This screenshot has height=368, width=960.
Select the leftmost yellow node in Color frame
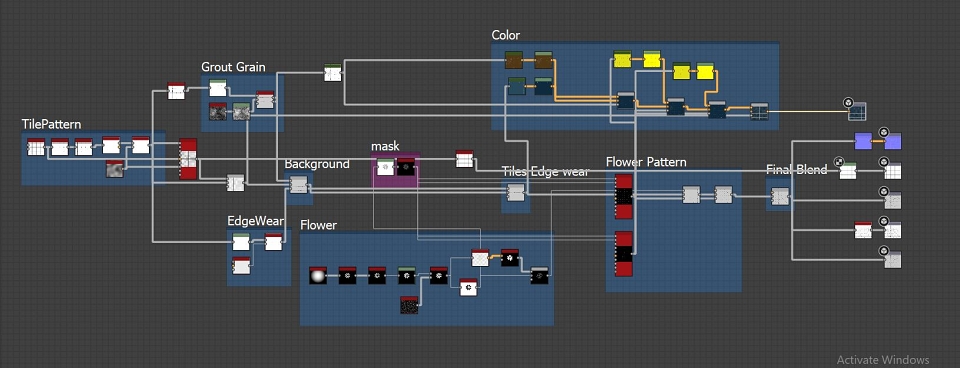click(x=623, y=59)
